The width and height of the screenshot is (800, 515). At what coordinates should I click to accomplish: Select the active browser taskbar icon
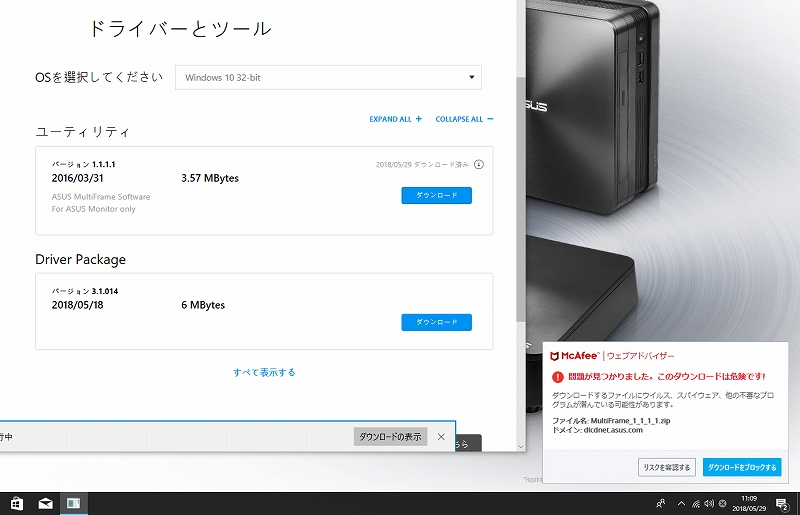[x=73, y=504]
